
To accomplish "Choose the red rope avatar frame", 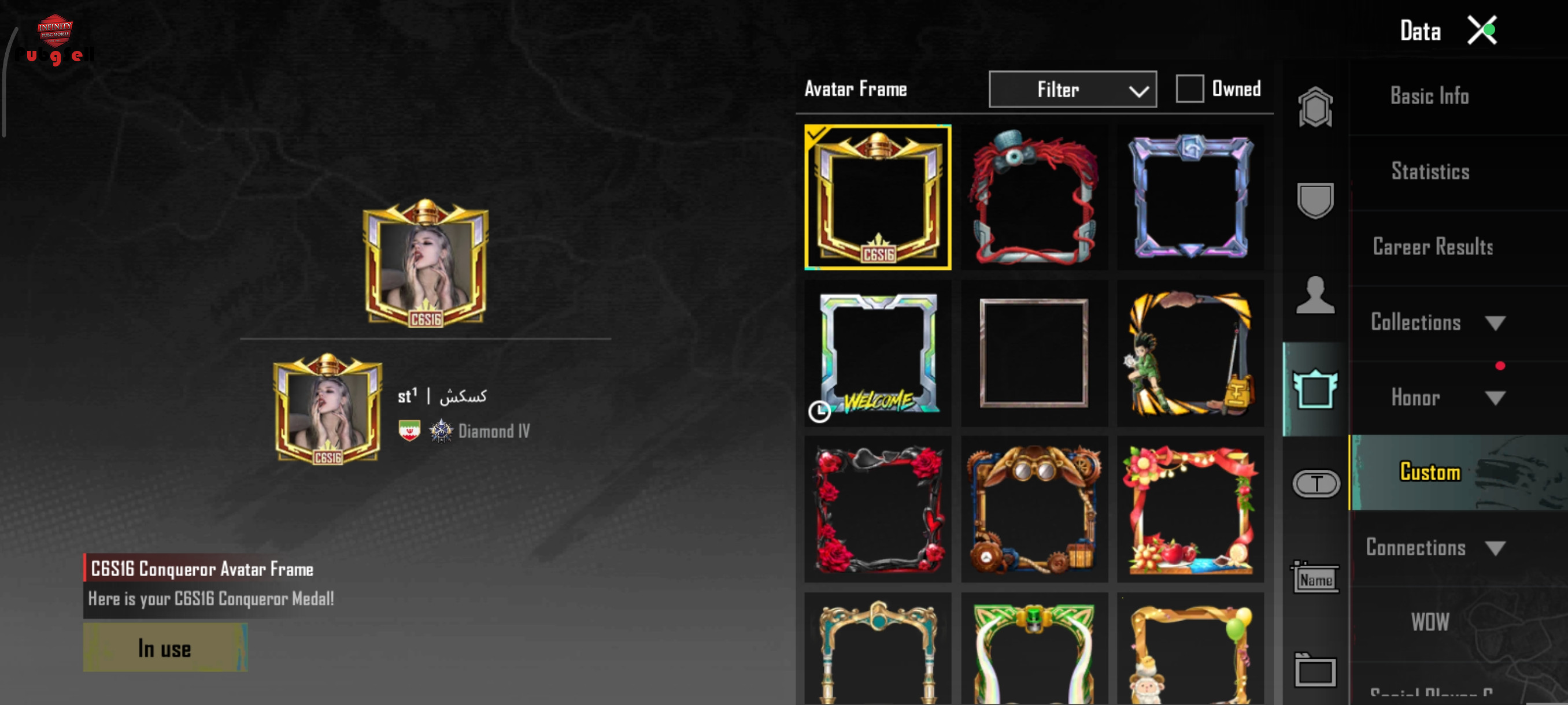I will point(1034,198).
